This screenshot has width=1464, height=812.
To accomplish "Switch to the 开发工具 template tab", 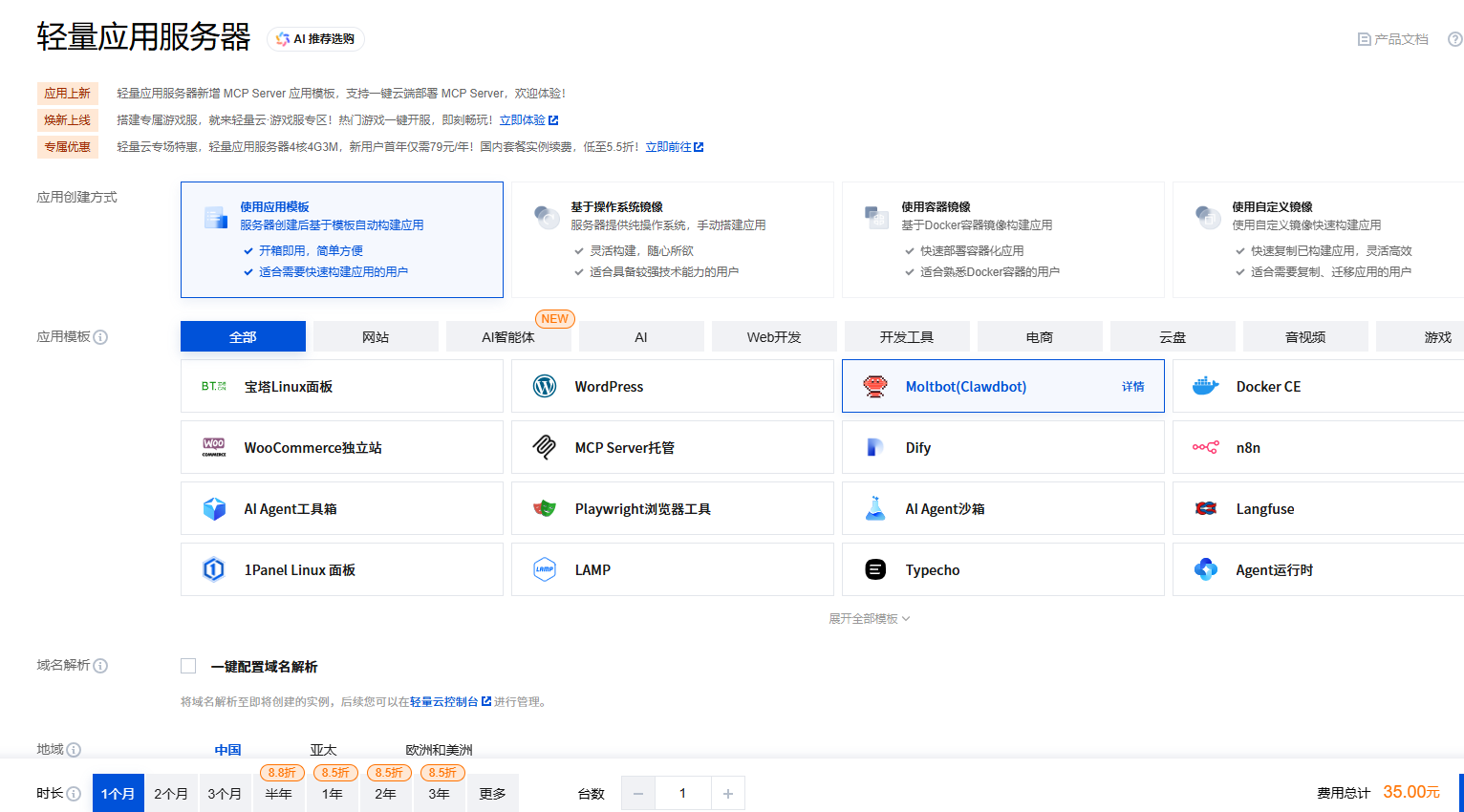I will click(x=907, y=336).
